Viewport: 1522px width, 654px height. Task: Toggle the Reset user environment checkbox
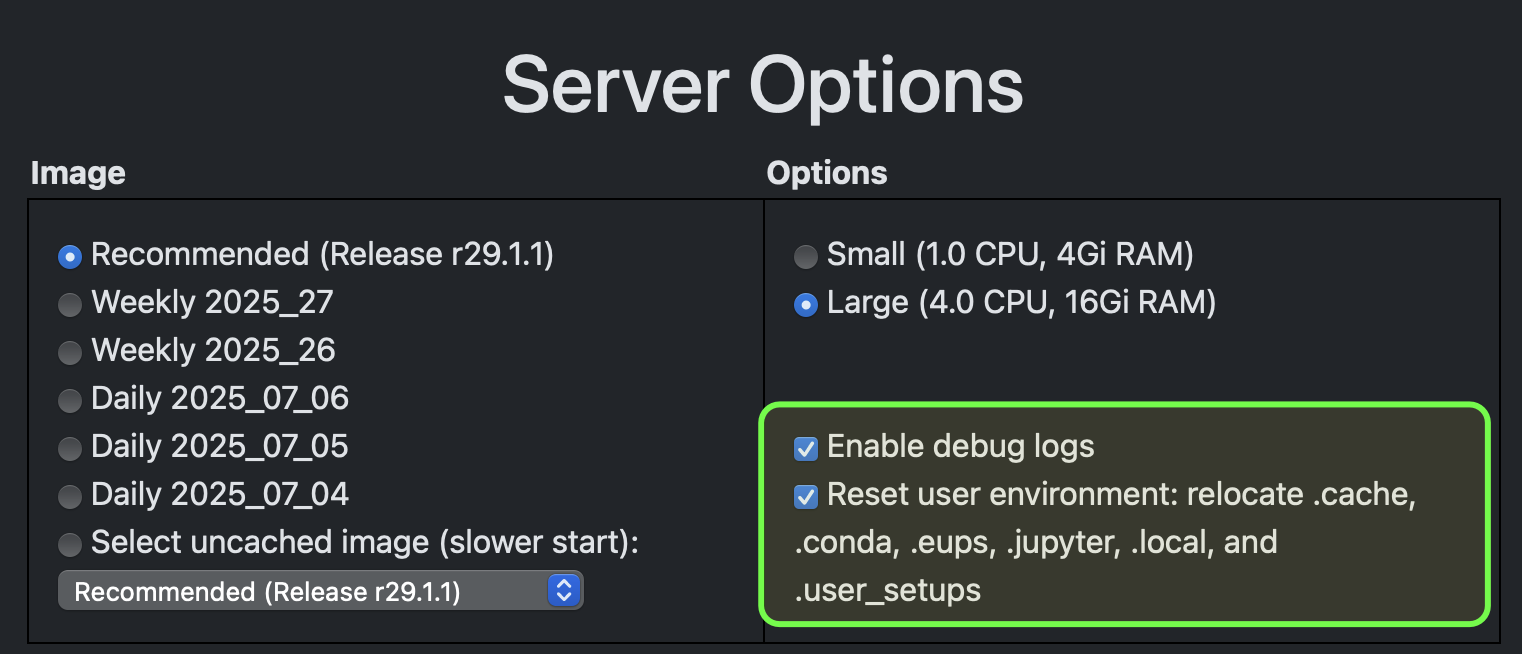[x=805, y=496]
